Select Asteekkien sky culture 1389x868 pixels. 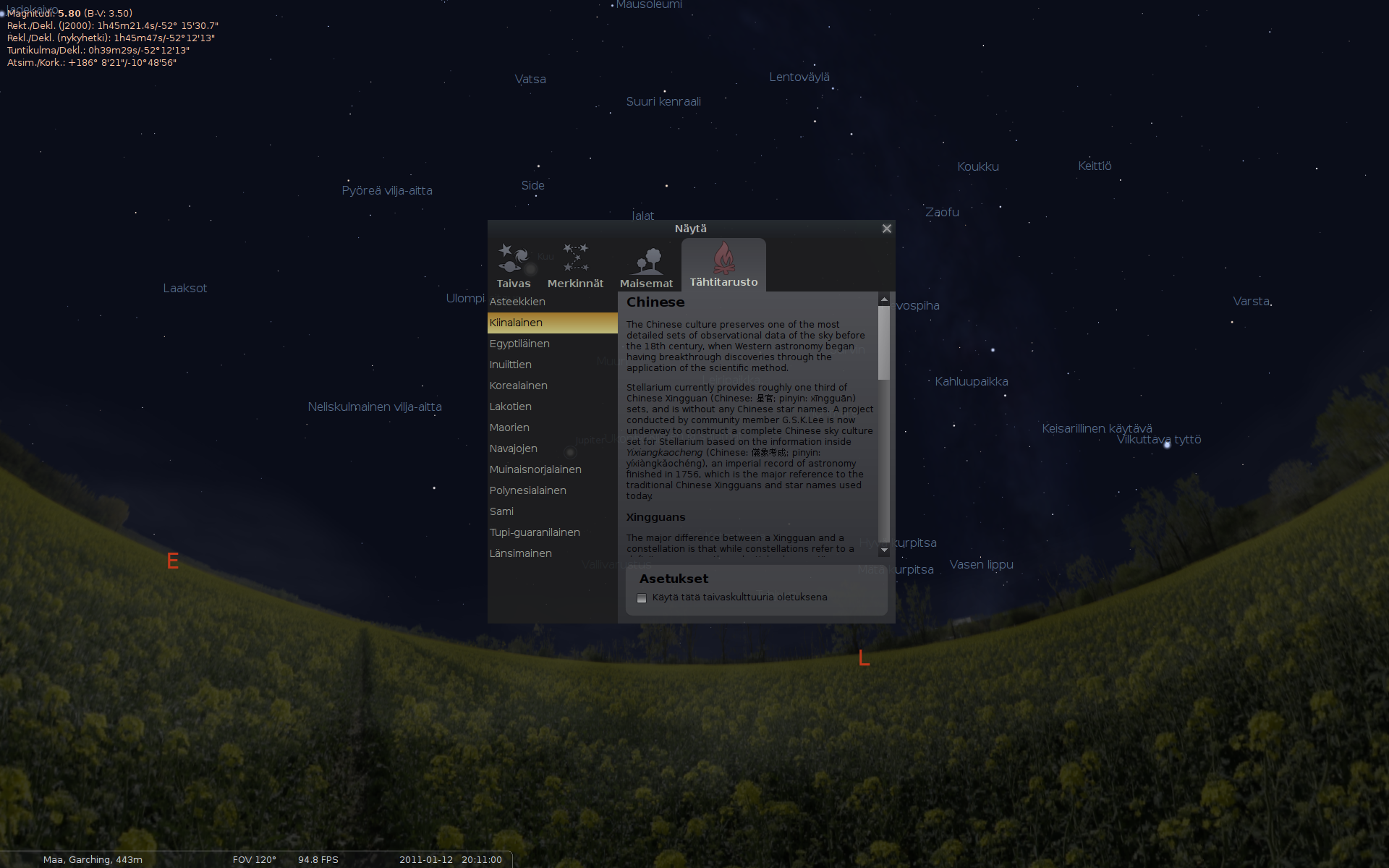[x=553, y=302]
